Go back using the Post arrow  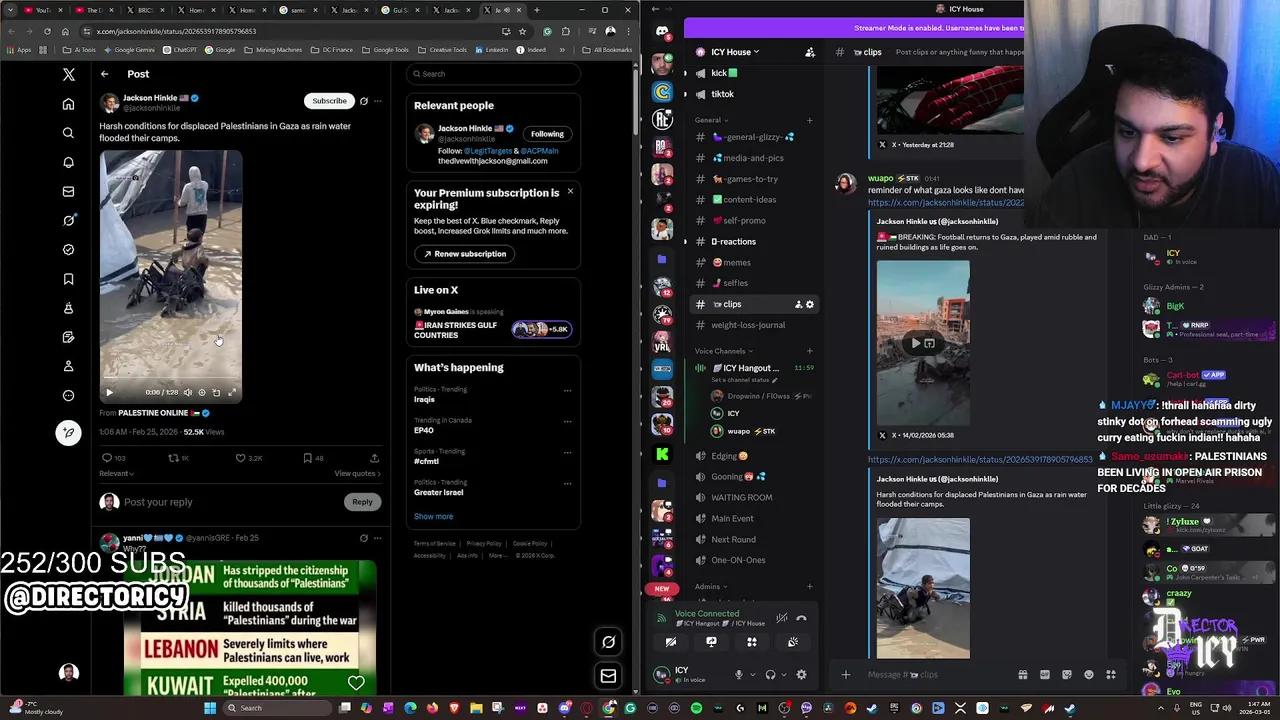pos(104,74)
